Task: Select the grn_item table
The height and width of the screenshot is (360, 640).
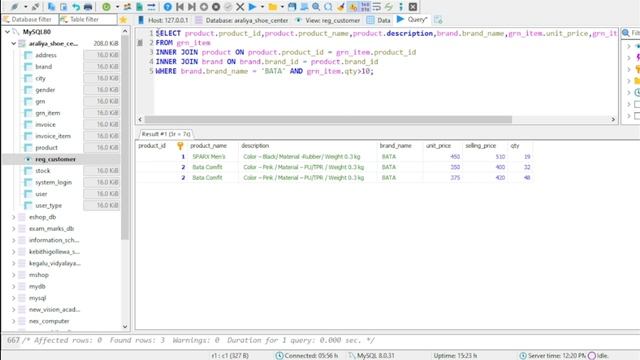Action: (47, 113)
